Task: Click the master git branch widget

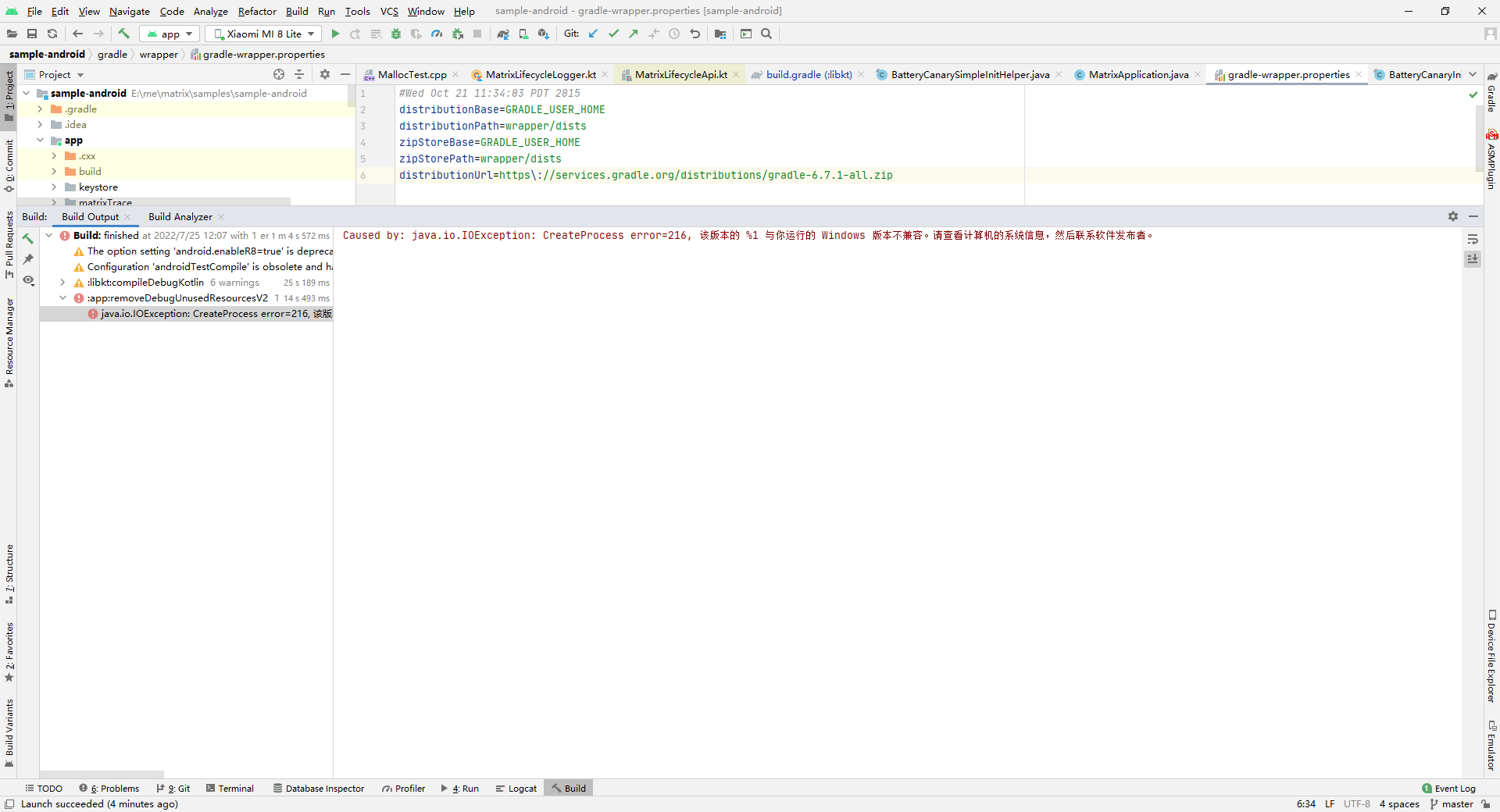Action: pyautogui.click(x=1452, y=804)
